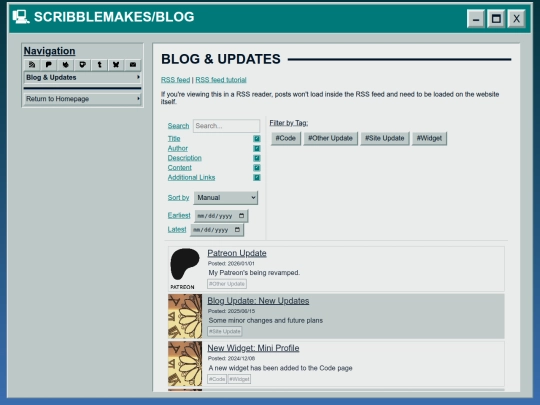Screen dimensions: 540x405
Task: Minimize the SCRIBBLEMAKES/BLOG window
Action: (x=476, y=19)
